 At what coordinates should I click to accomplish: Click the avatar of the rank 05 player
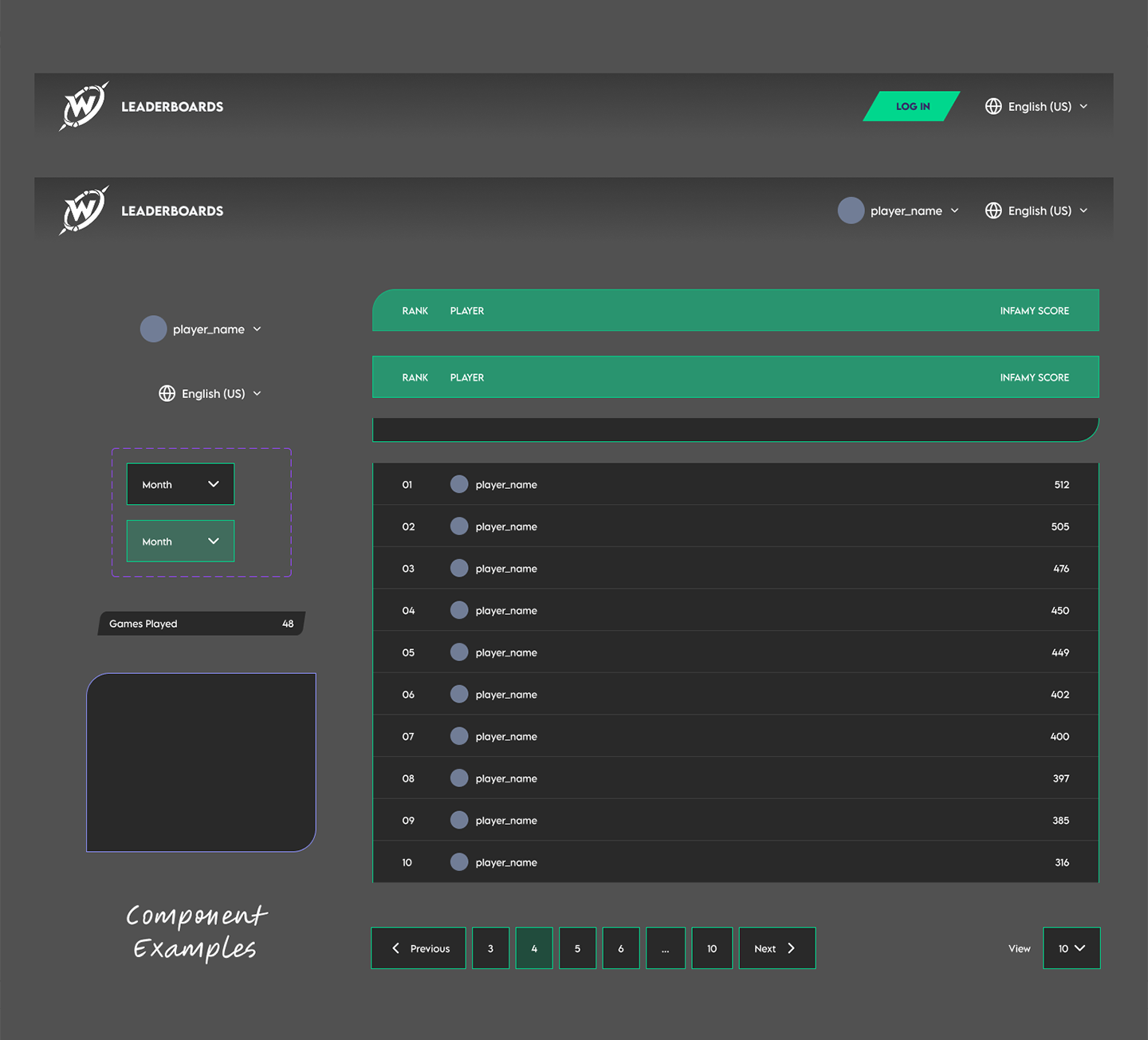[x=459, y=652]
